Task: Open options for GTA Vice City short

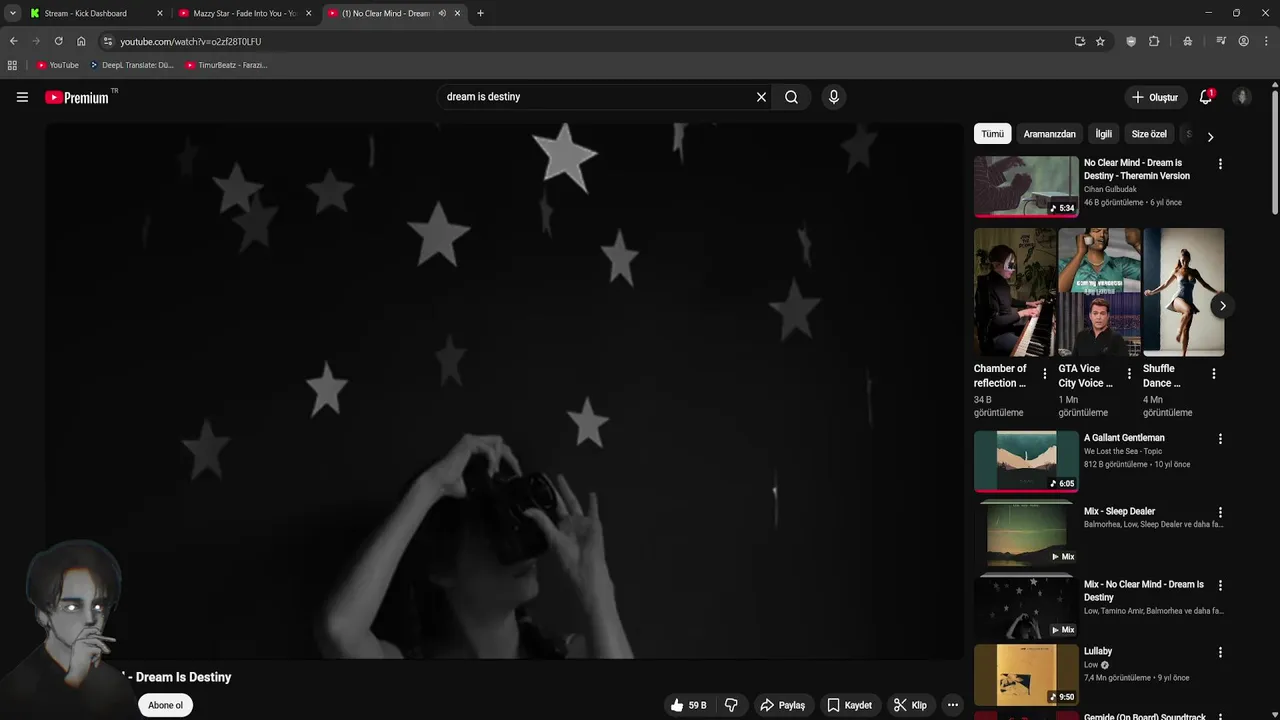Action: coord(1129,374)
